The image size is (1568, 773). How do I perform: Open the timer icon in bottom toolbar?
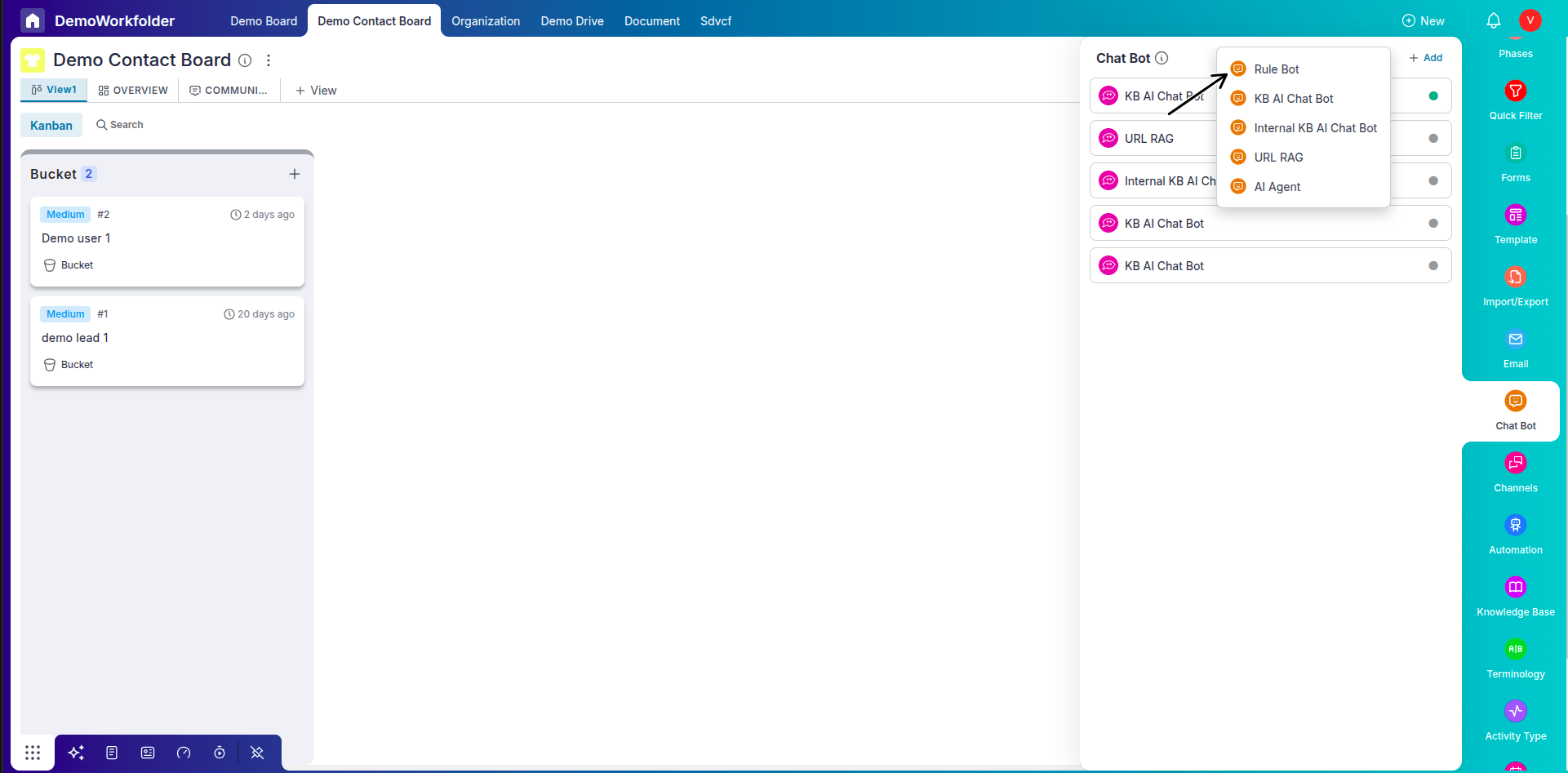[220, 753]
